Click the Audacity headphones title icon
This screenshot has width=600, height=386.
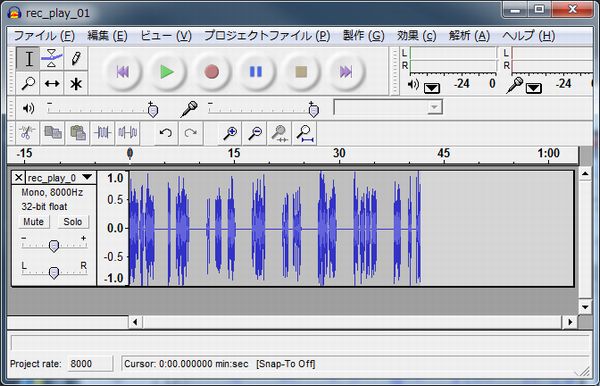click(x=15, y=13)
